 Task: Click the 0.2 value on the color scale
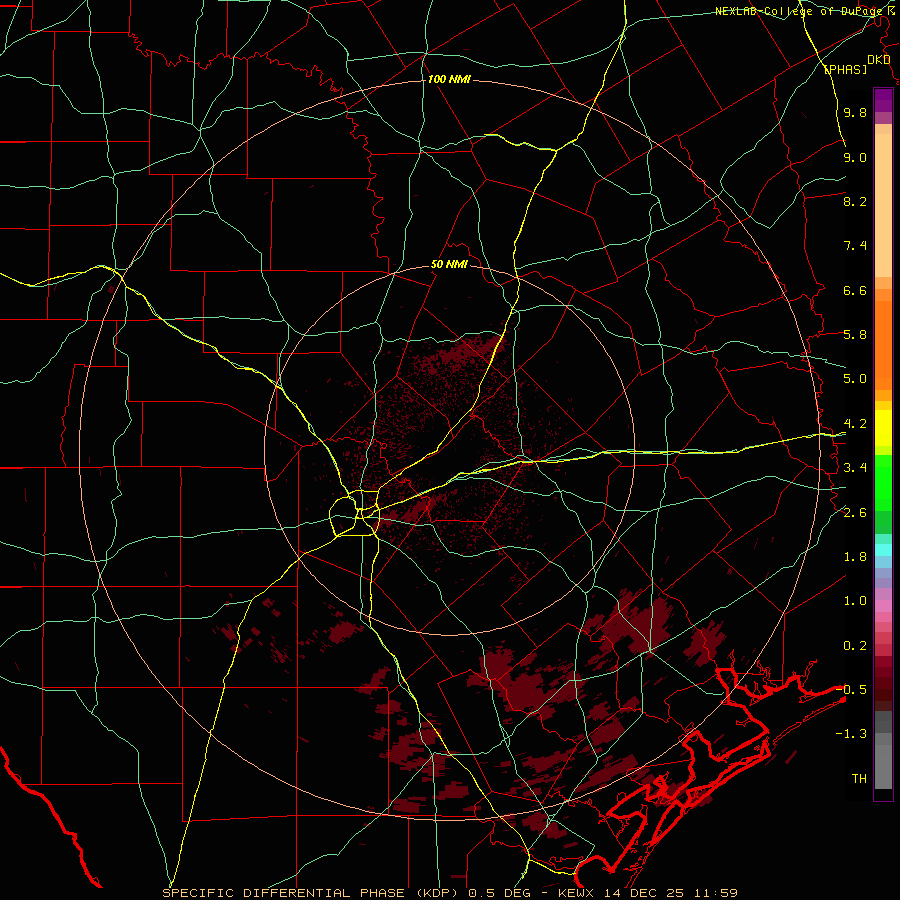point(855,646)
